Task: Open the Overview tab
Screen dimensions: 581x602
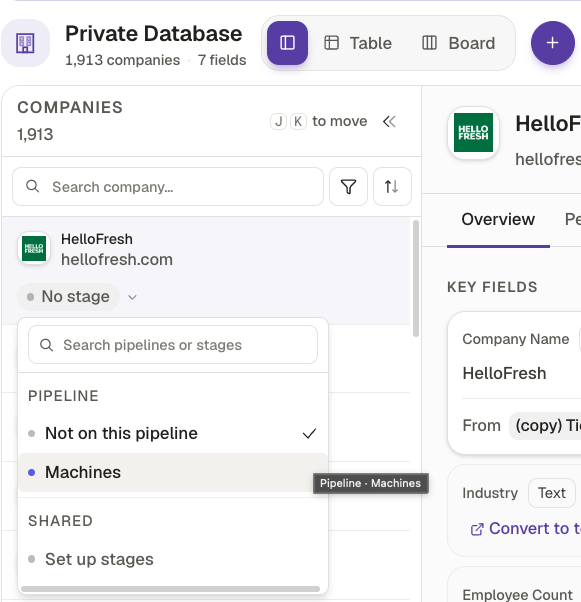Action: pyautogui.click(x=498, y=220)
